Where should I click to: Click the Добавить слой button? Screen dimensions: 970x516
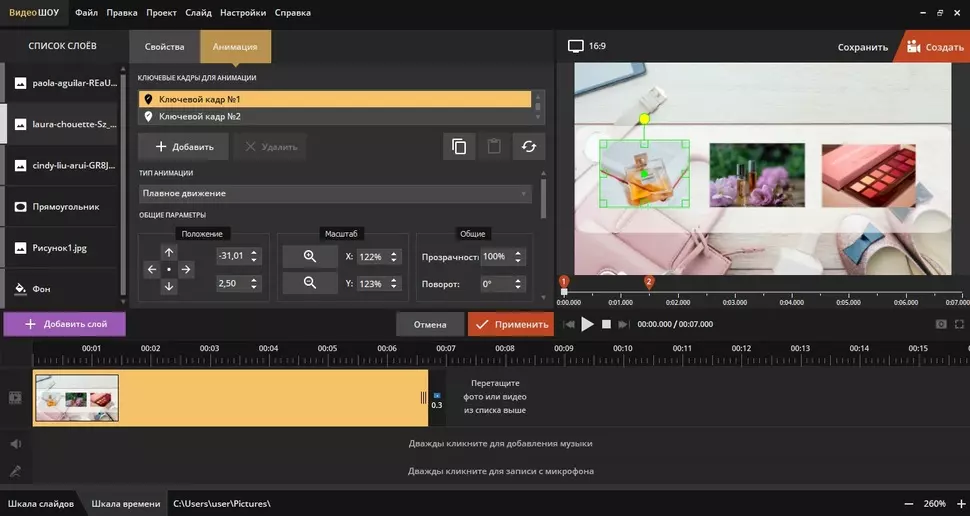pyautogui.click(x=64, y=324)
